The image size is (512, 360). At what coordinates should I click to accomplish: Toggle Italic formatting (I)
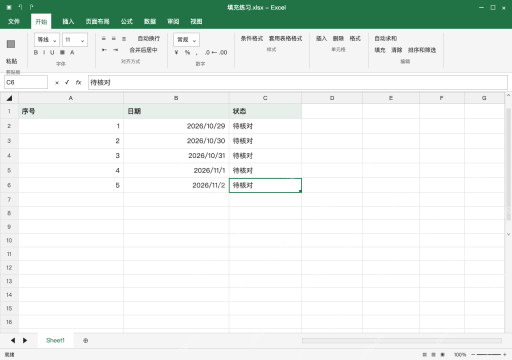tap(44, 52)
